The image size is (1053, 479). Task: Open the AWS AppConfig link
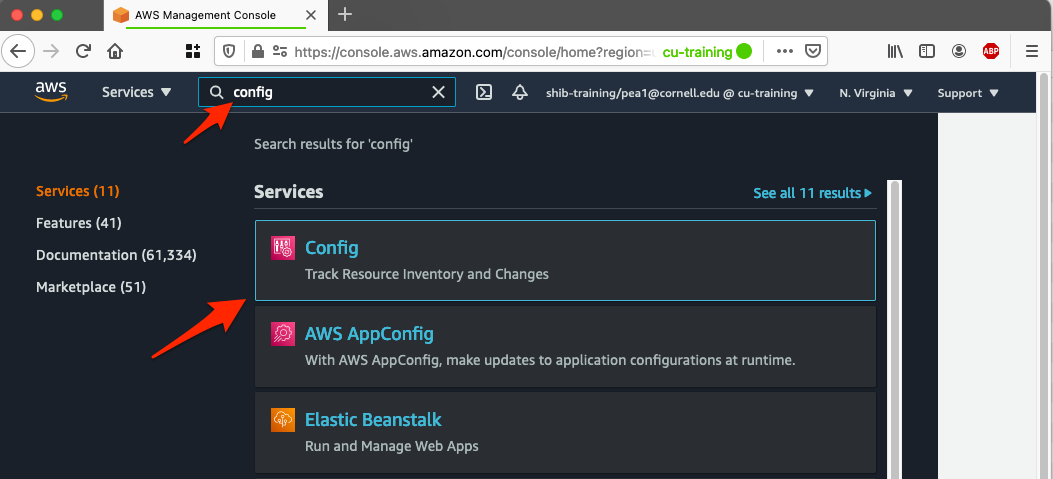[369, 334]
